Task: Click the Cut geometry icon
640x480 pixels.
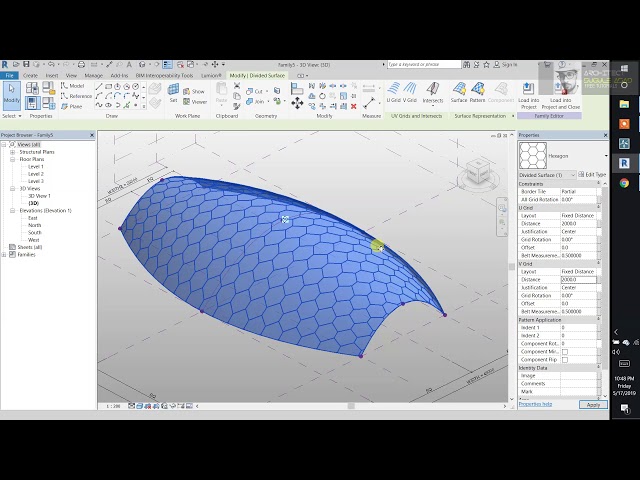Action: tap(255, 91)
